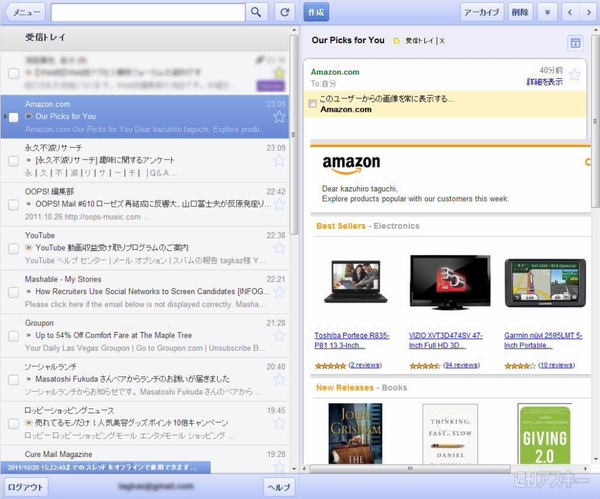This screenshot has height=499, width=600.
Task: Select checkbox for Mashable email
Action: pos(13,292)
